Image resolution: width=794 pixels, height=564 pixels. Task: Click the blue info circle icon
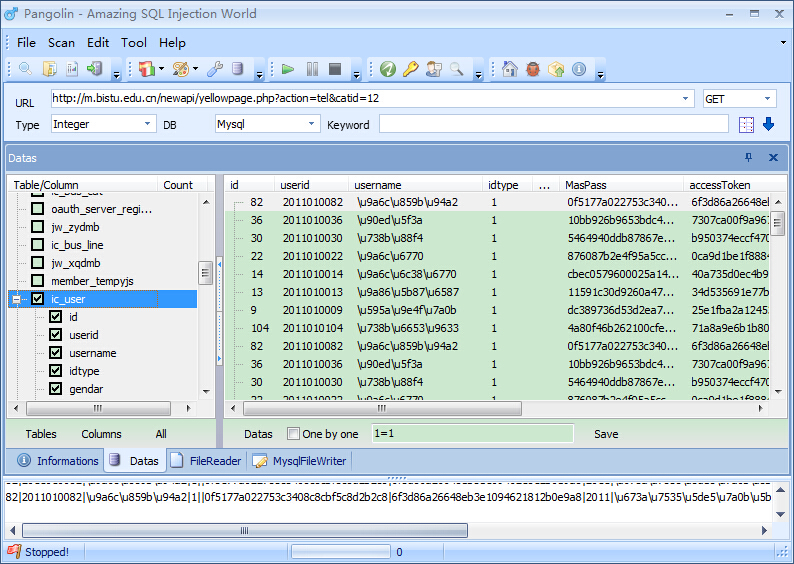pos(579,69)
